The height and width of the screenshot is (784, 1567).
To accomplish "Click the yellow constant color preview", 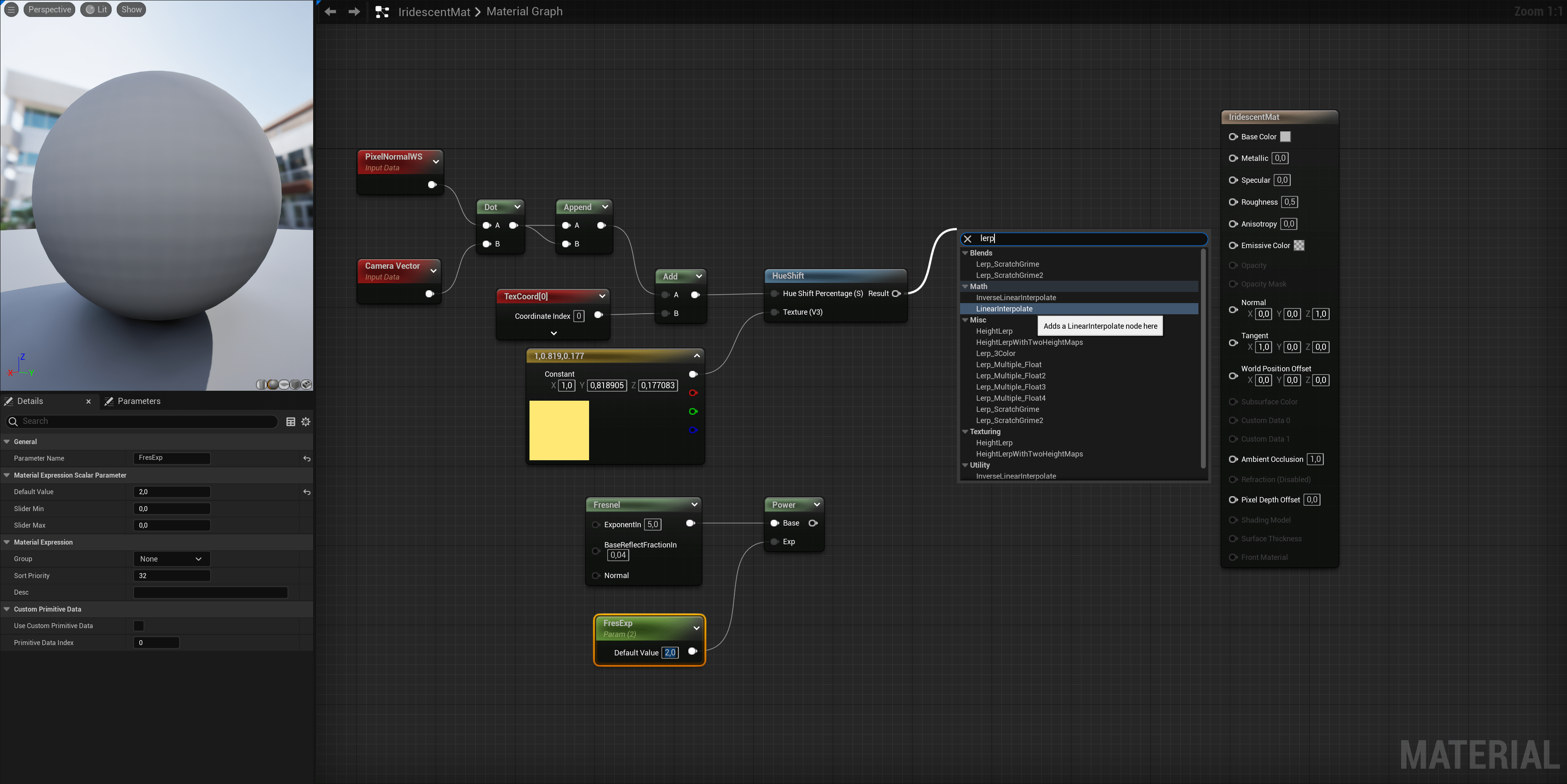I will point(559,430).
